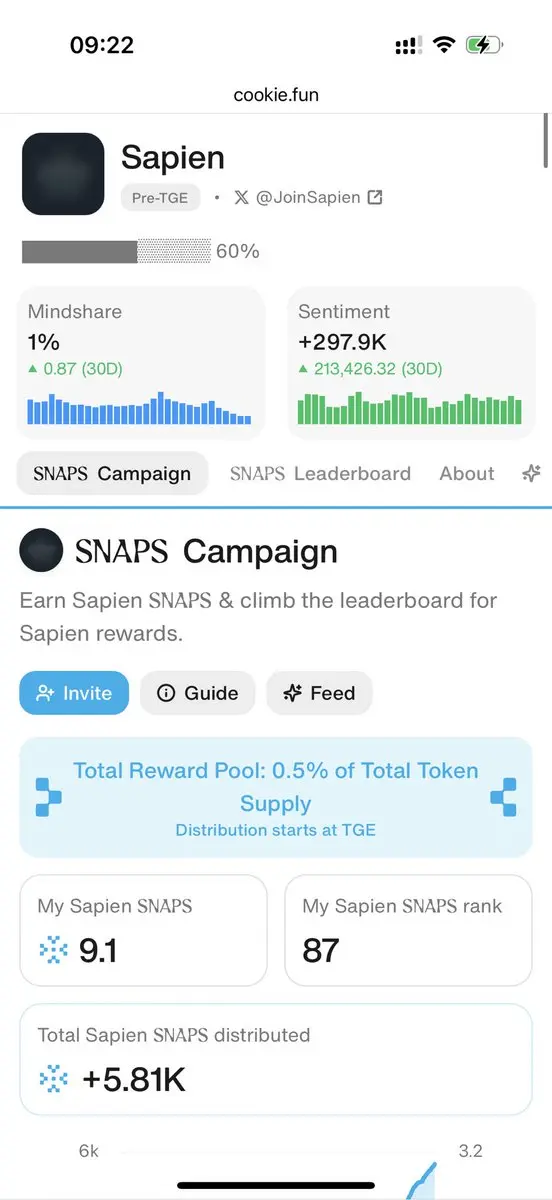
Task: Open the external link icon beside @JoinSapien
Action: pyautogui.click(x=375, y=197)
